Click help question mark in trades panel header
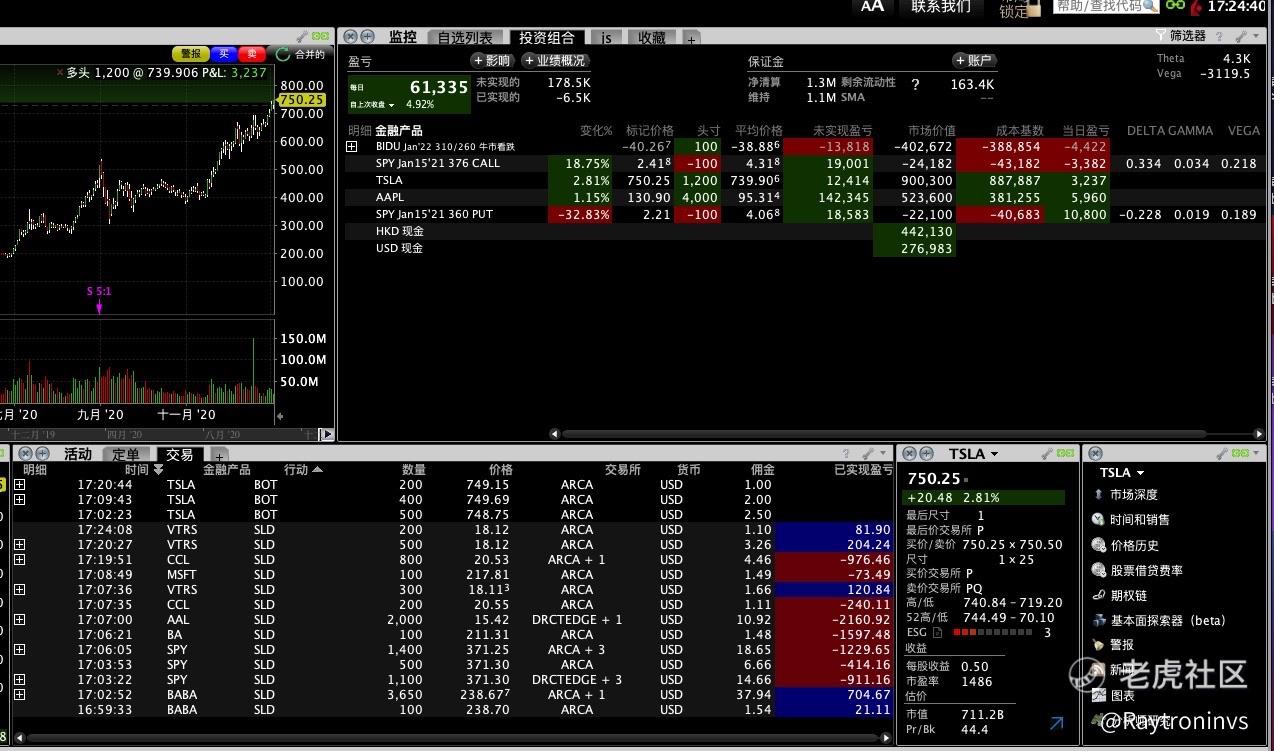 coord(846,454)
